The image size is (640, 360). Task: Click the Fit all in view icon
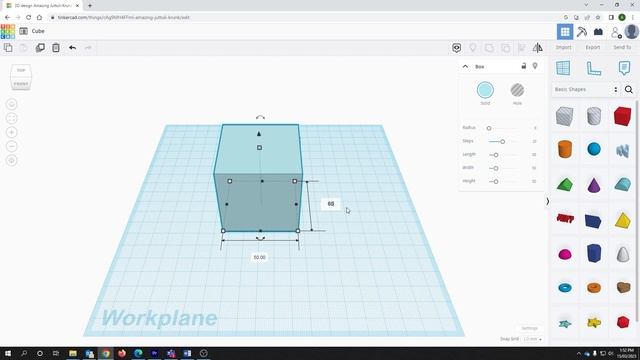tap(12, 118)
